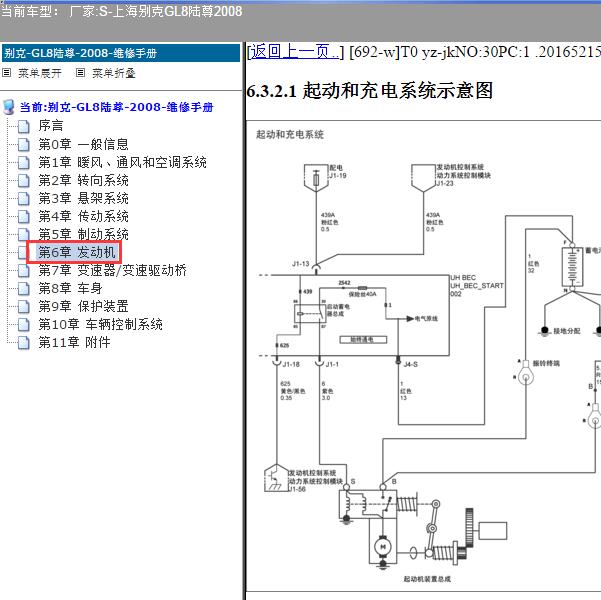Select 第2章 转向系统 in the tree

tap(84, 180)
